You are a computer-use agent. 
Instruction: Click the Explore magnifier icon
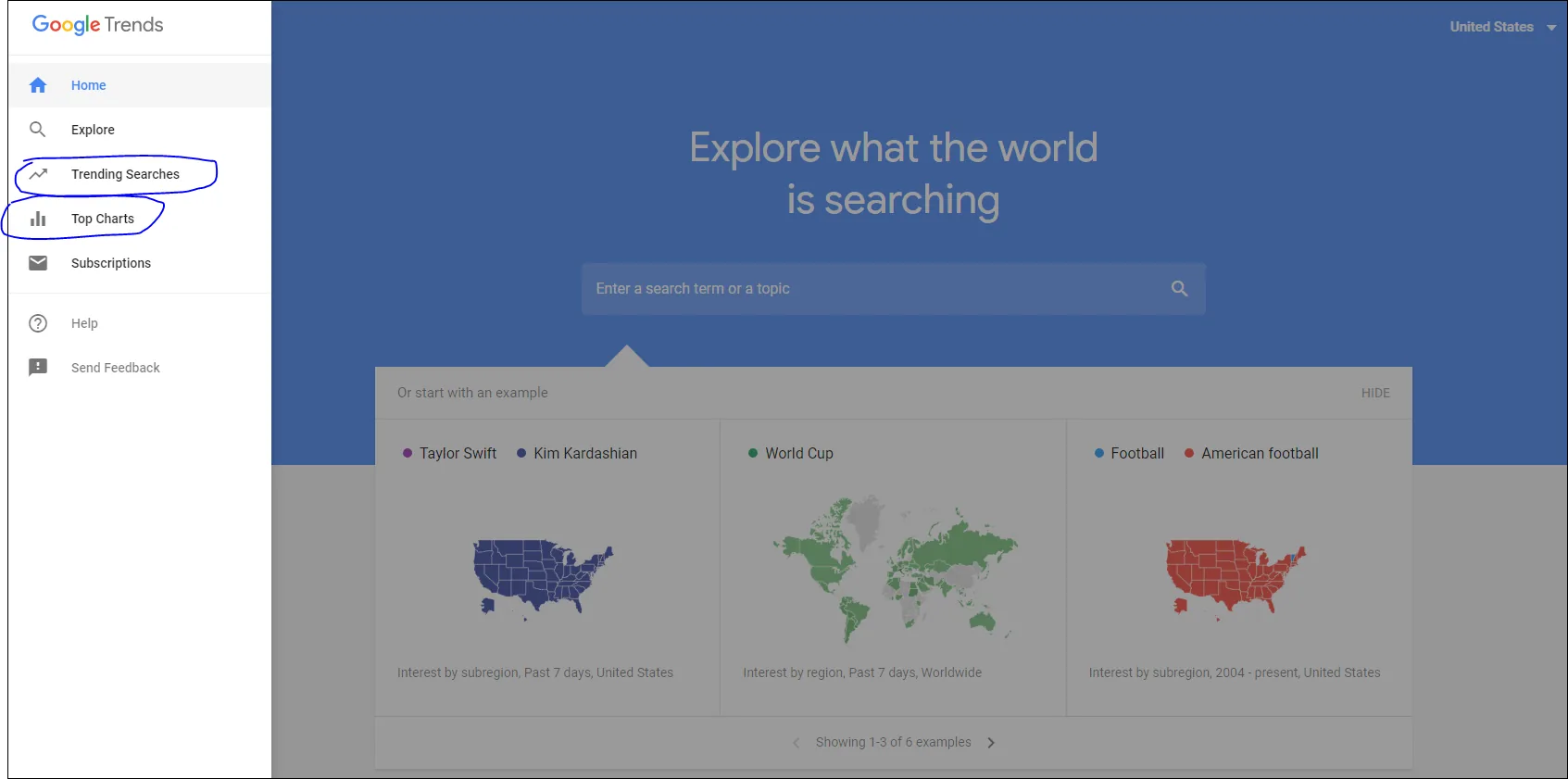[38, 130]
